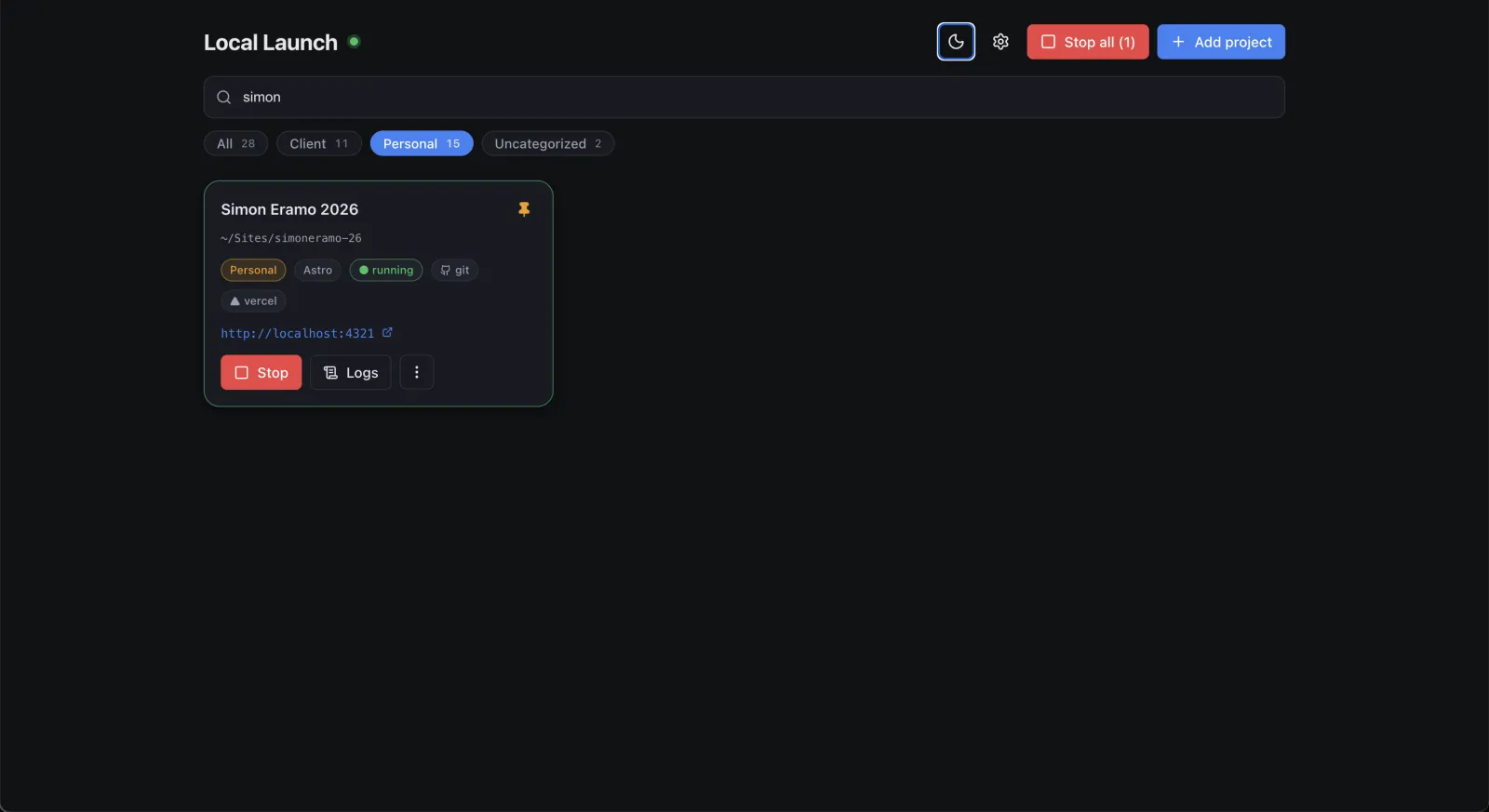This screenshot has width=1489, height=812.
Task: Select the Personal 15 filter tab
Action: point(422,143)
